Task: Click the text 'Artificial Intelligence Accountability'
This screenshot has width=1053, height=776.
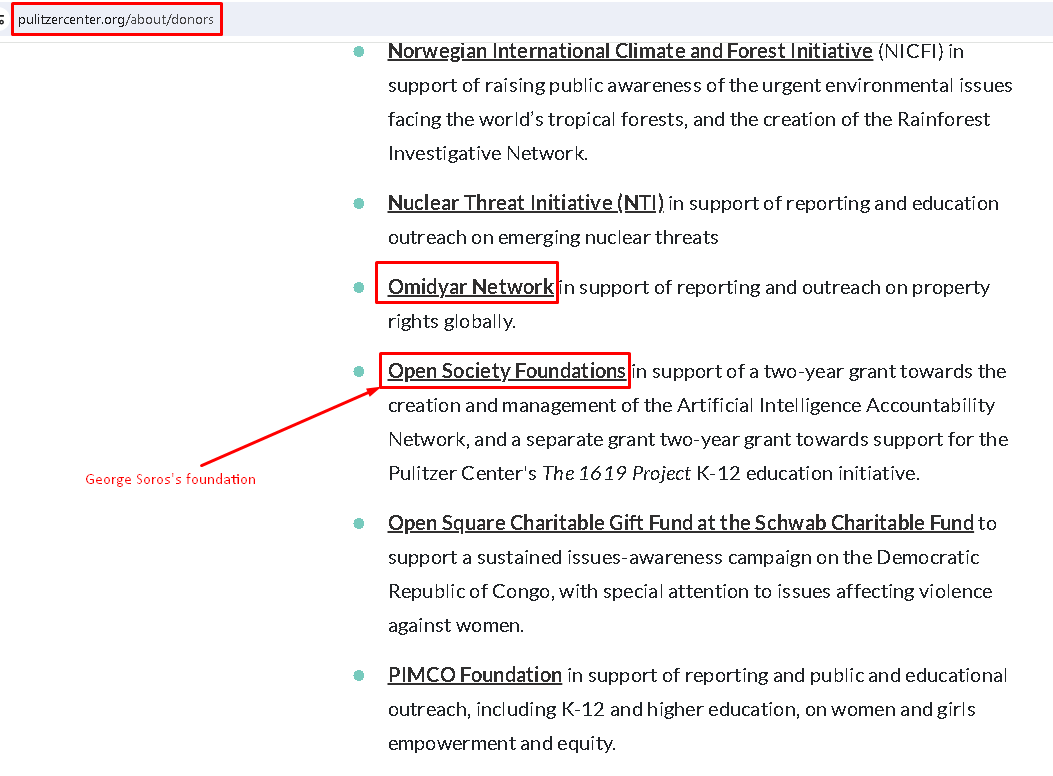Action: pos(835,405)
